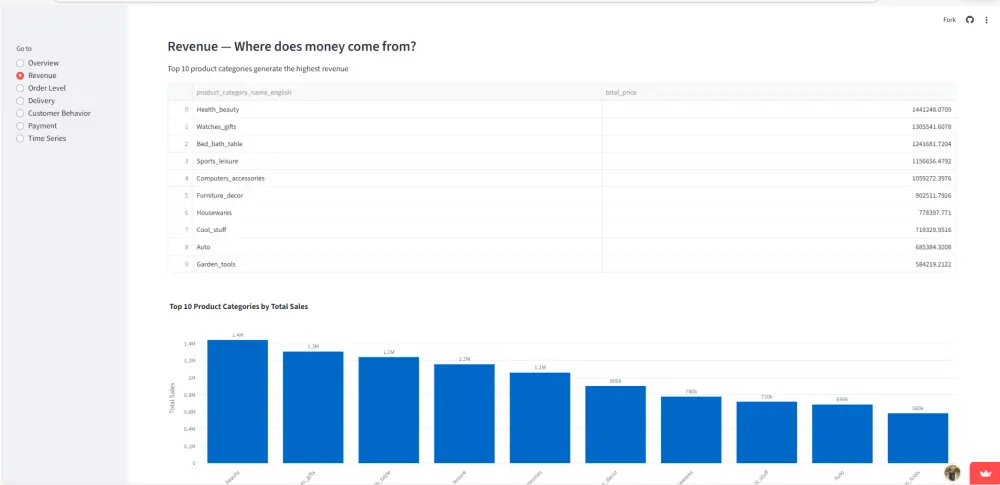Click the Health_beauty table cell
1000x485 pixels.
[397, 110]
